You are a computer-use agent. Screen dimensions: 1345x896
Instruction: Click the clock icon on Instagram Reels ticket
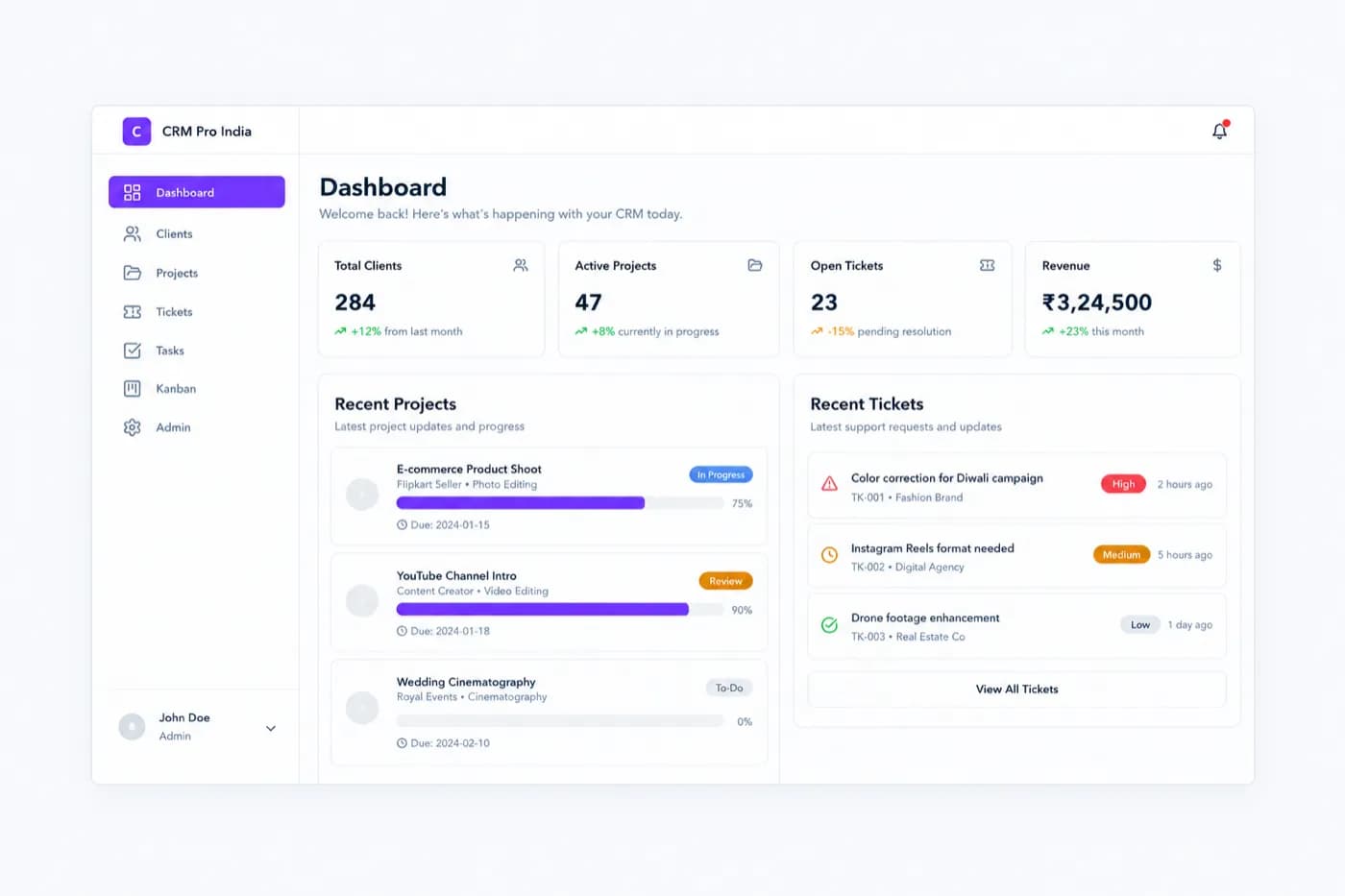tap(829, 554)
